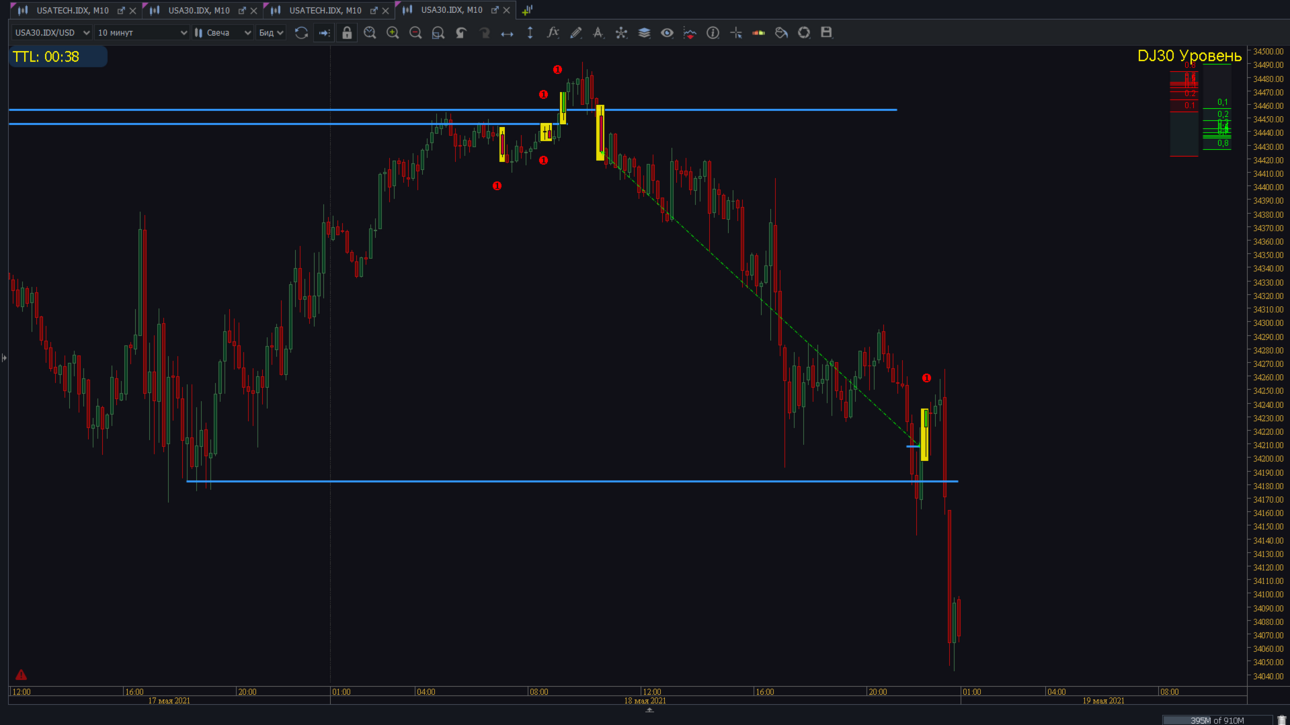Click the Redo zoom arrow
The image size is (1290, 725).
pyautogui.click(x=484, y=33)
